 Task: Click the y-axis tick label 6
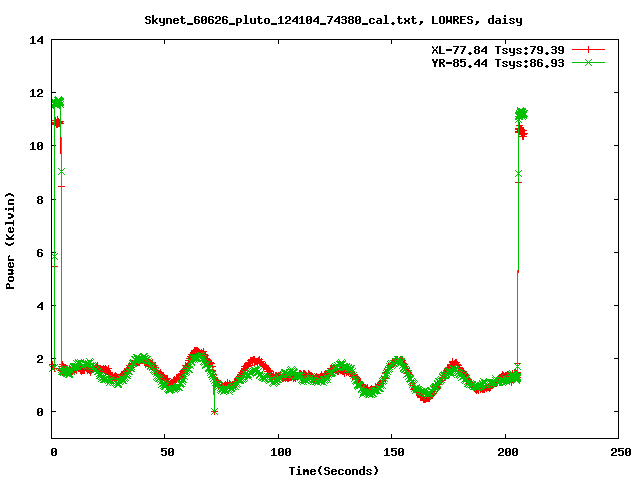(40, 253)
